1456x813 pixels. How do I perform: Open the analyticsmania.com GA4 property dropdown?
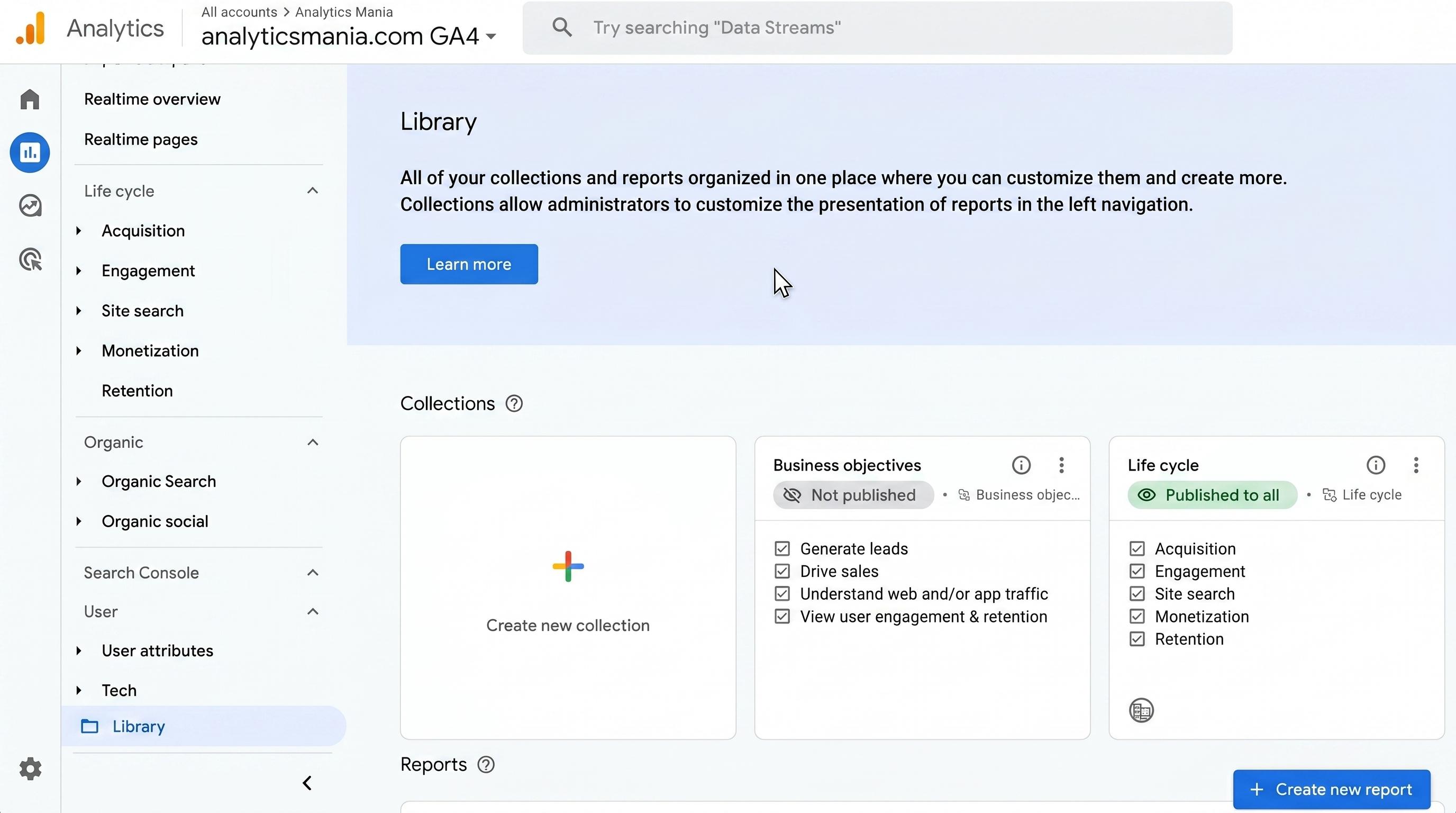[348, 36]
